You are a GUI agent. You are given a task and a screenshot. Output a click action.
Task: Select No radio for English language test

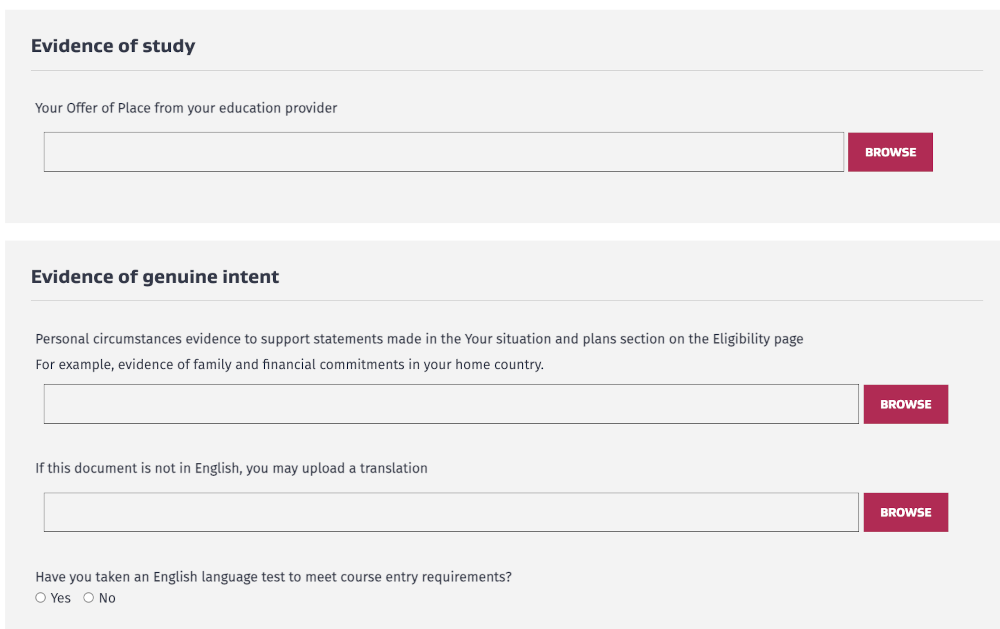pyautogui.click(x=89, y=598)
